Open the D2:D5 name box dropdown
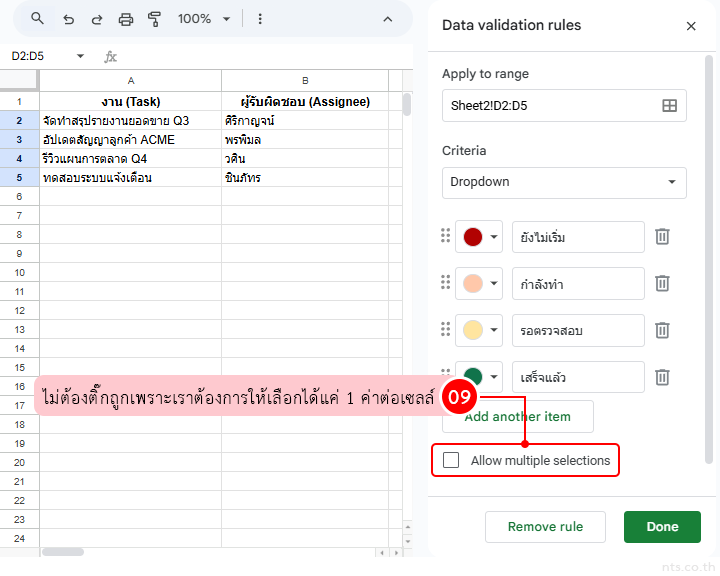720x576 pixels. pos(80,56)
